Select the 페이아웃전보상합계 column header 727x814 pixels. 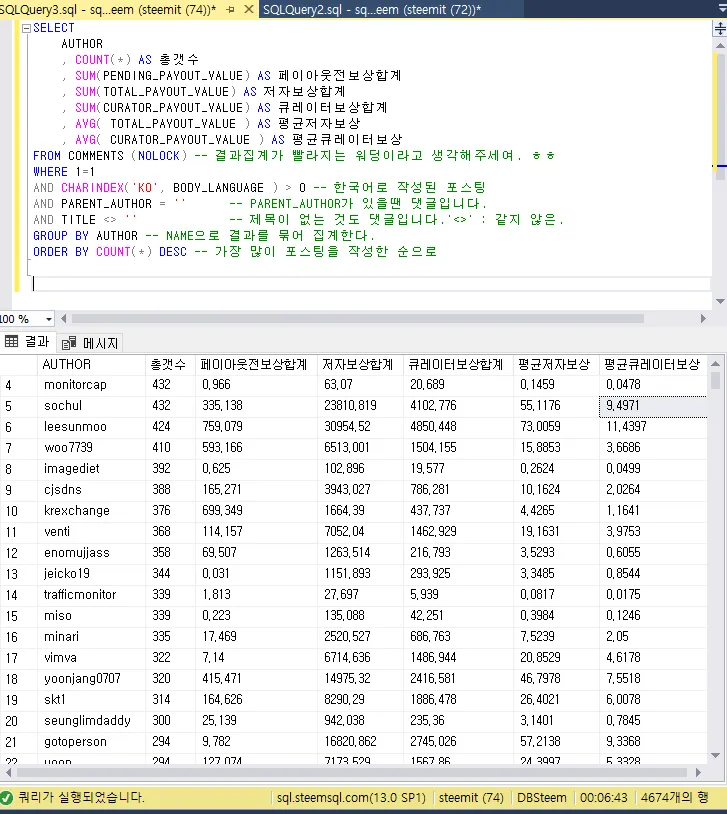[256, 364]
